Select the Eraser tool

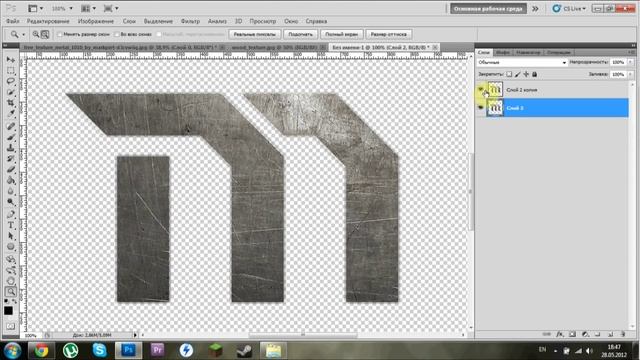tap(10, 169)
